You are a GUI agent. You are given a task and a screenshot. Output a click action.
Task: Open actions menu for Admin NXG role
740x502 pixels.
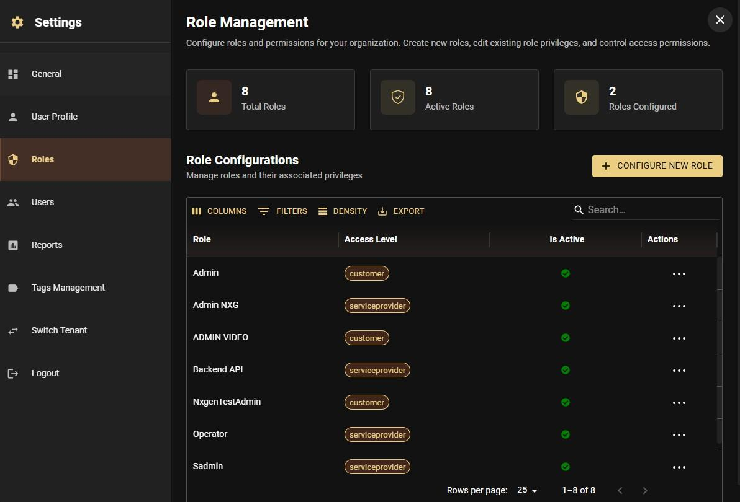[x=679, y=306]
